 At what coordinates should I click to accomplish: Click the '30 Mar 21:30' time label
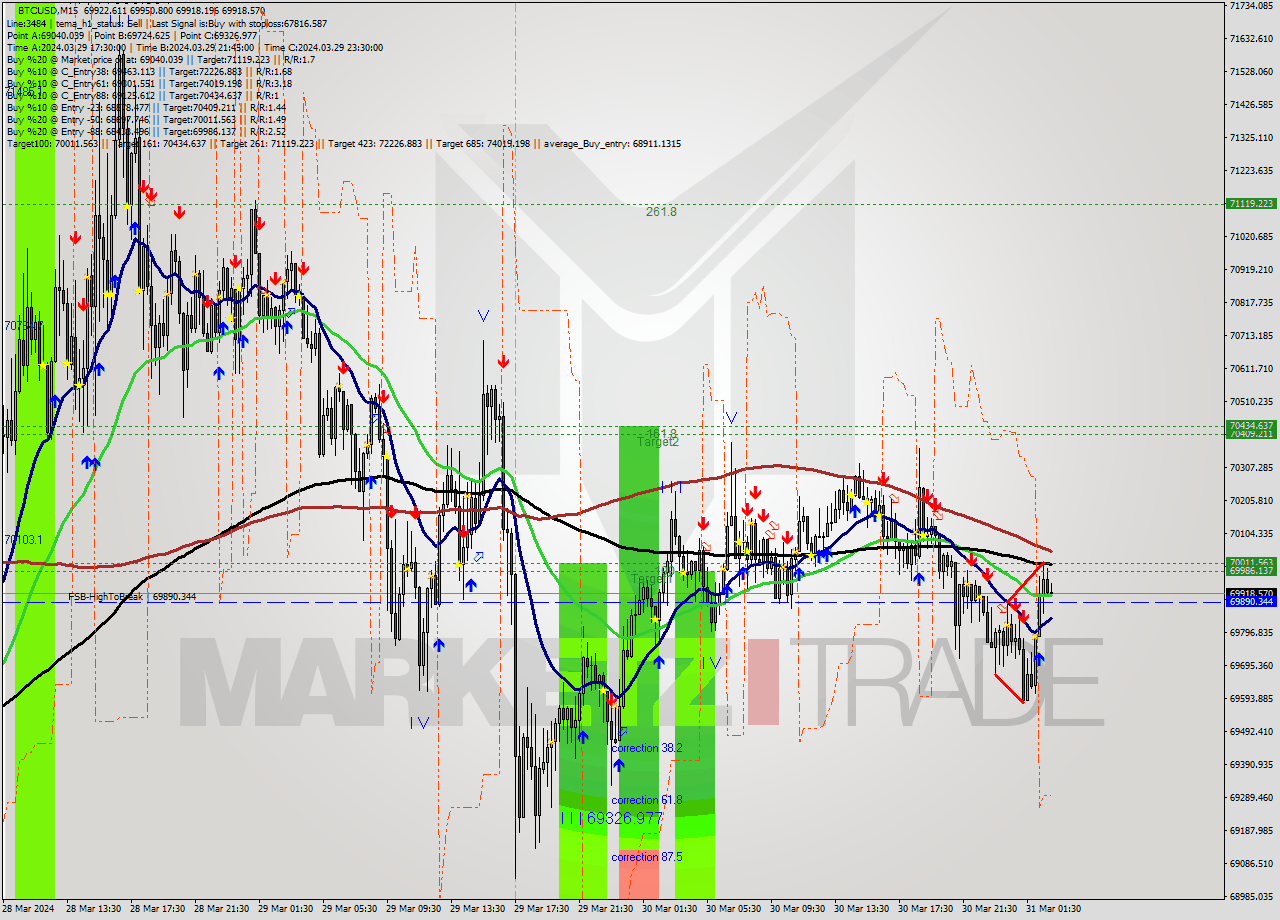click(989, 909)
